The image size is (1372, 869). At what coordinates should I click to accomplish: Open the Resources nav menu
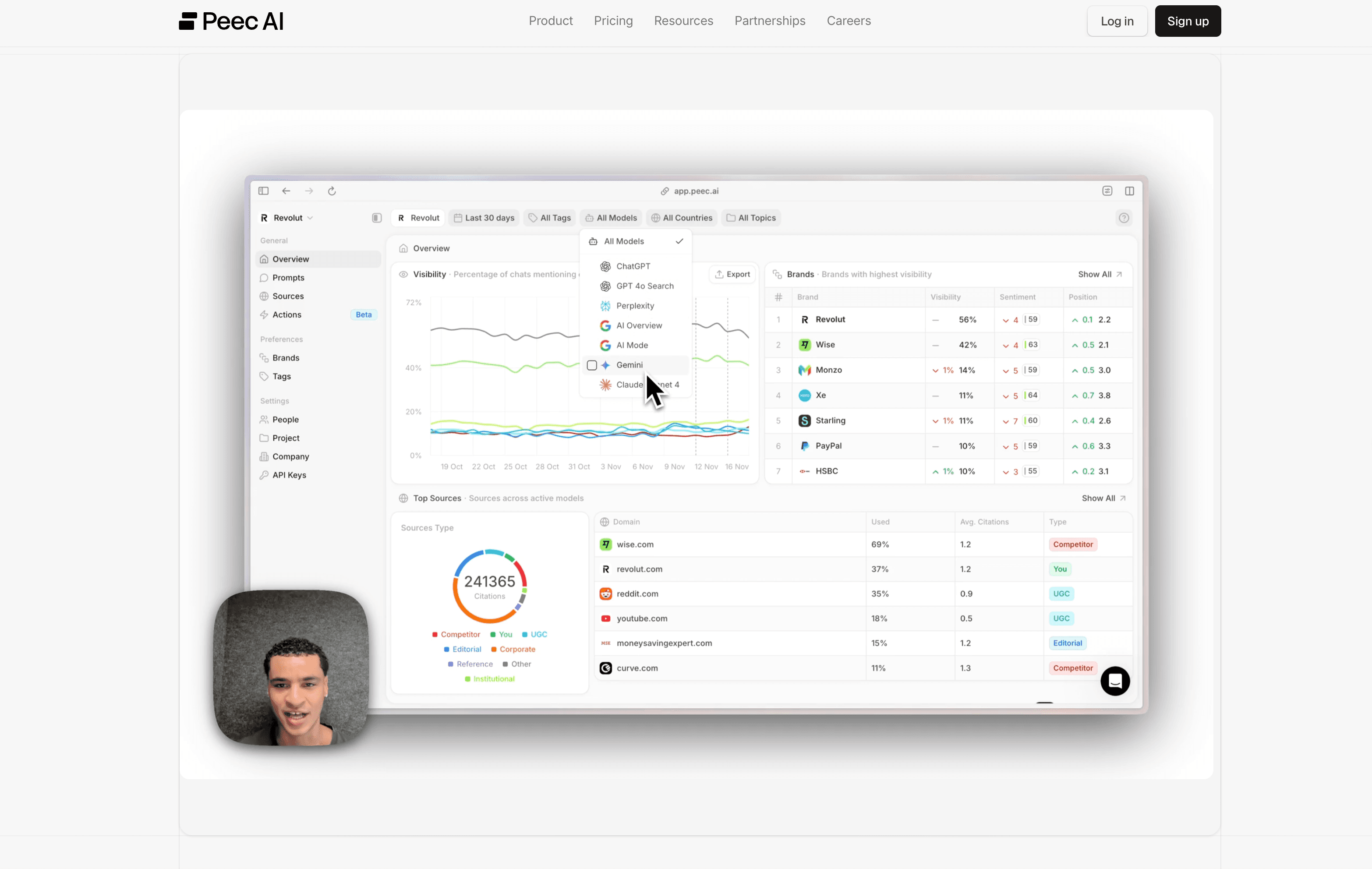(x=683, y=21)
